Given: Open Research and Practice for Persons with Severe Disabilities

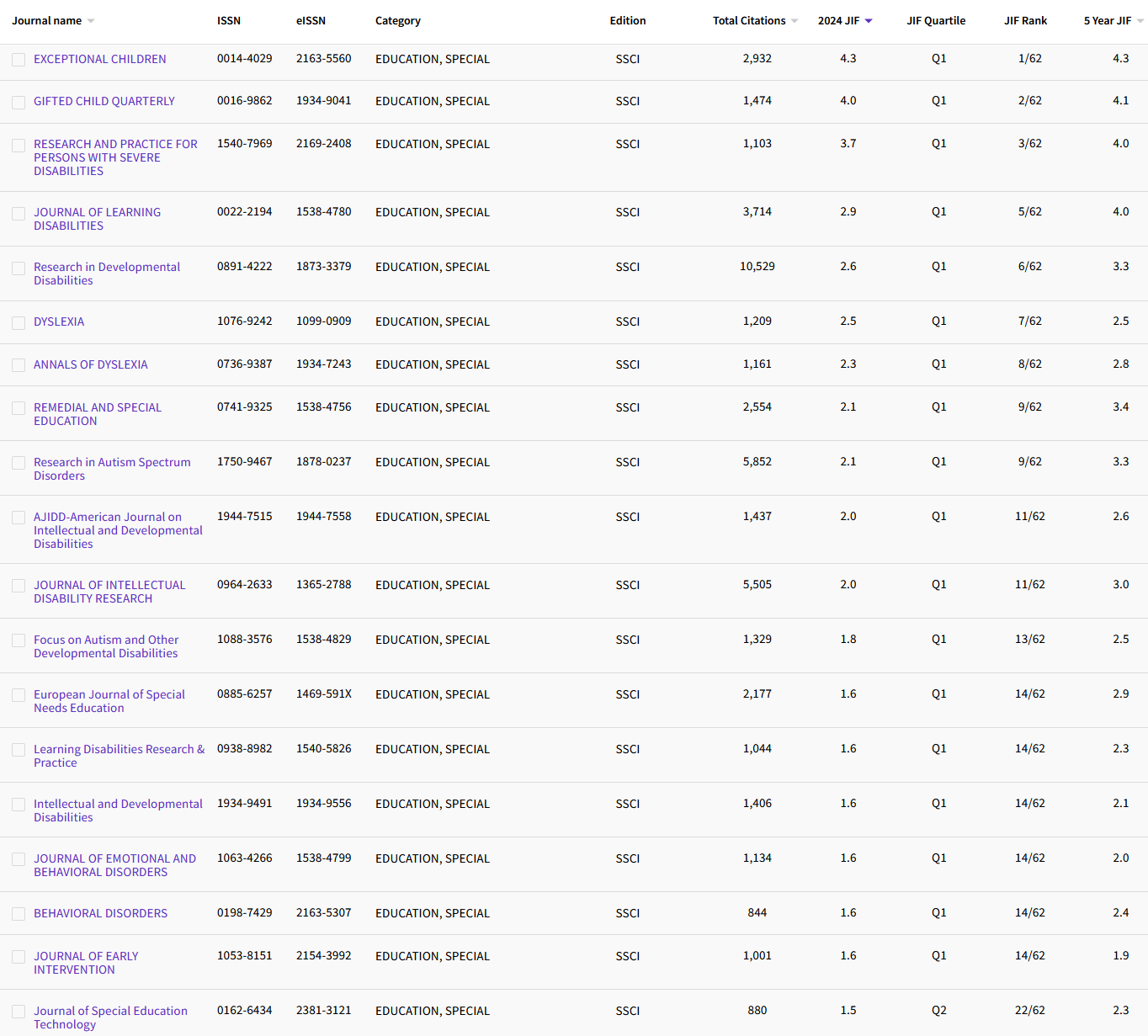Looking at the screenshot, I should [115, 157].
